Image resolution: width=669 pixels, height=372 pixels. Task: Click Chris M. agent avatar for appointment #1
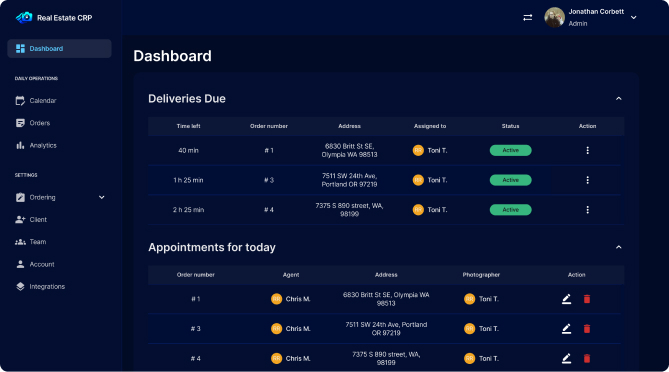pos(276,299)
